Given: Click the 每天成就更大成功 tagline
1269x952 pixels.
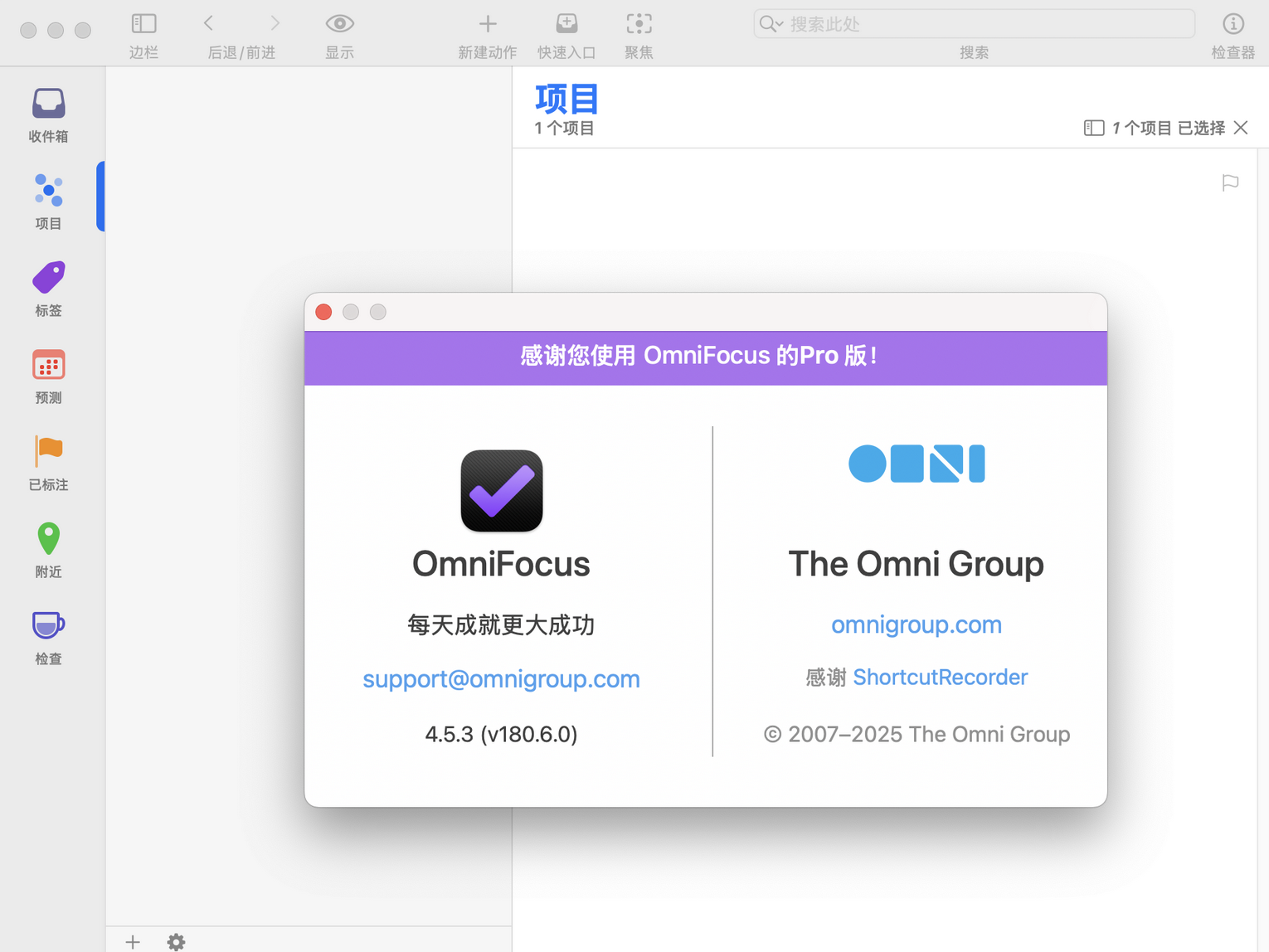Looking at the screenshot, I should tap(501, 624).
